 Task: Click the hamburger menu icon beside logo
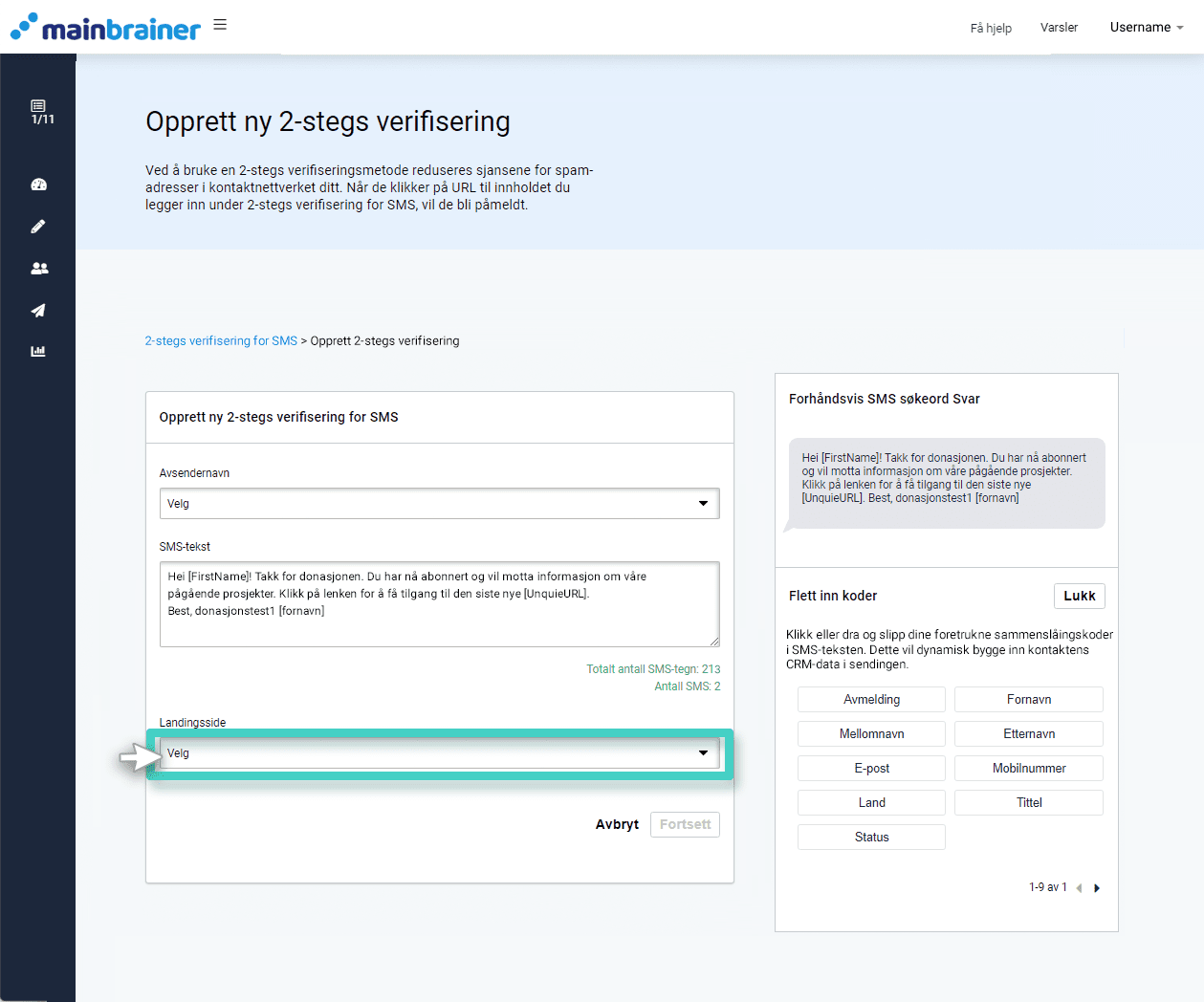[220, 25]
